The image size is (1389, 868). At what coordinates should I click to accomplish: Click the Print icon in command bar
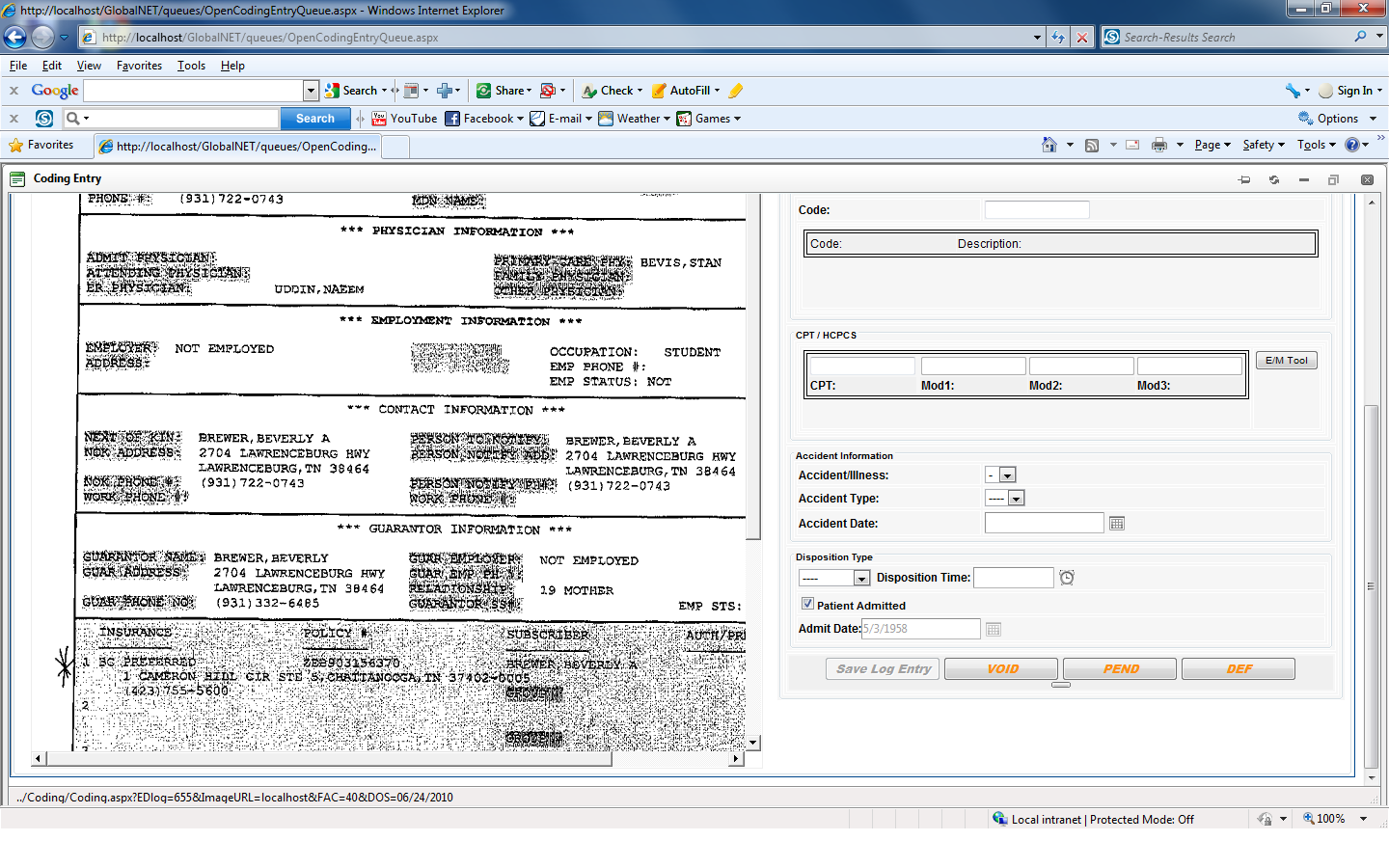(1158, 145)
